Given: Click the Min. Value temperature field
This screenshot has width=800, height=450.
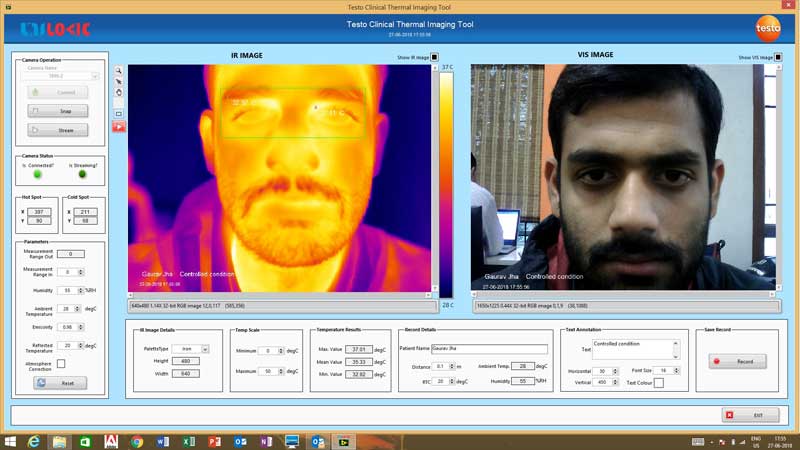Looking at the screenshot, I should [359, 374].
